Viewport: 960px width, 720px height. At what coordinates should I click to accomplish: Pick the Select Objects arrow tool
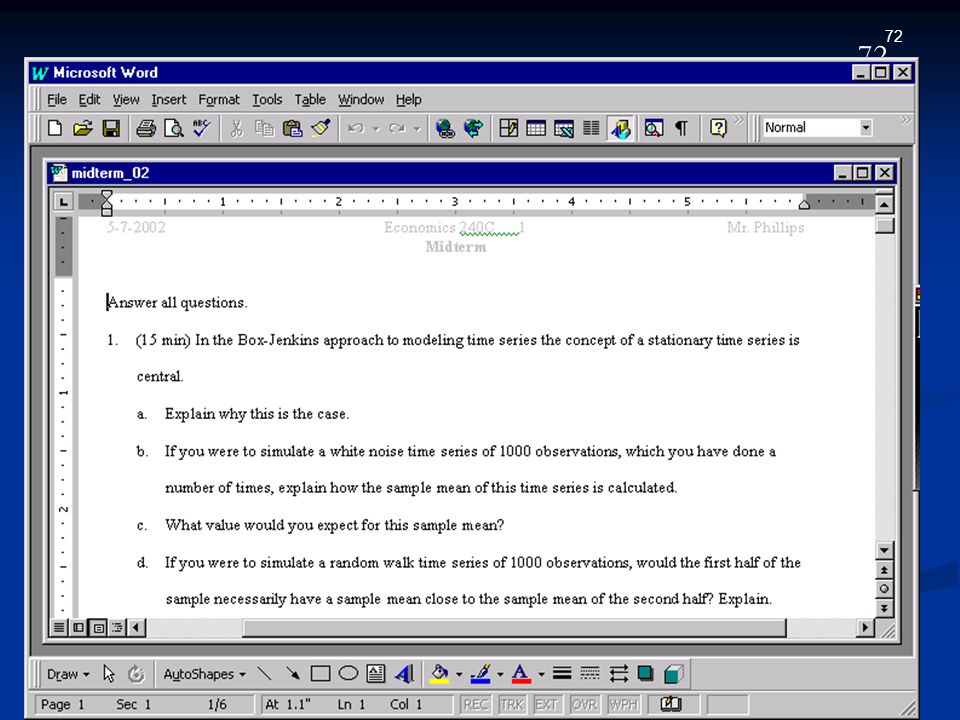pyautogui.click(x=109, y=673)
